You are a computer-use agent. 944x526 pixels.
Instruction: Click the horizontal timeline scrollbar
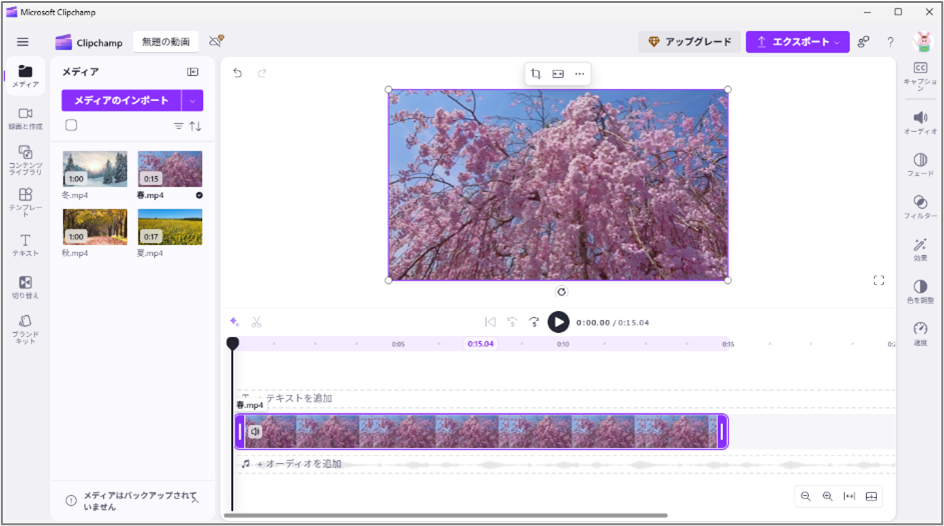click(446, 515)
